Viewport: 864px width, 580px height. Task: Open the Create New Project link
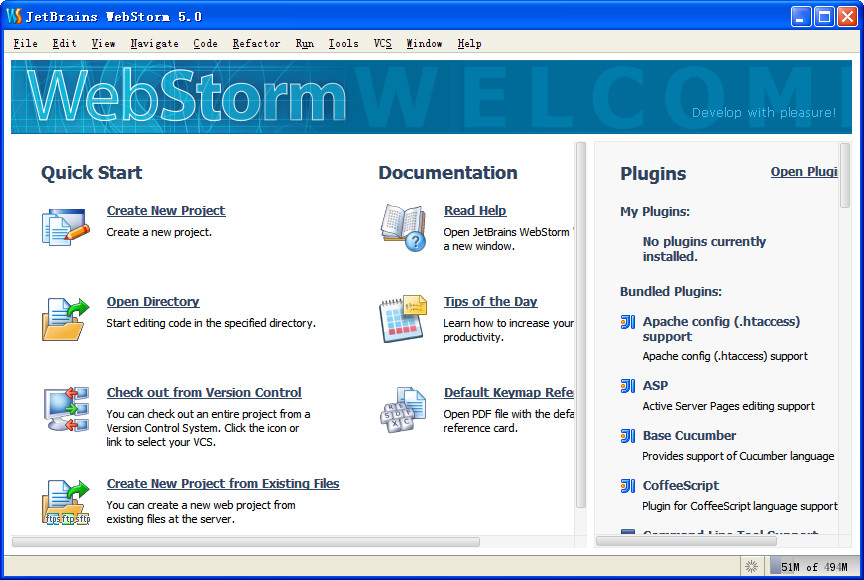coord(165,210)
